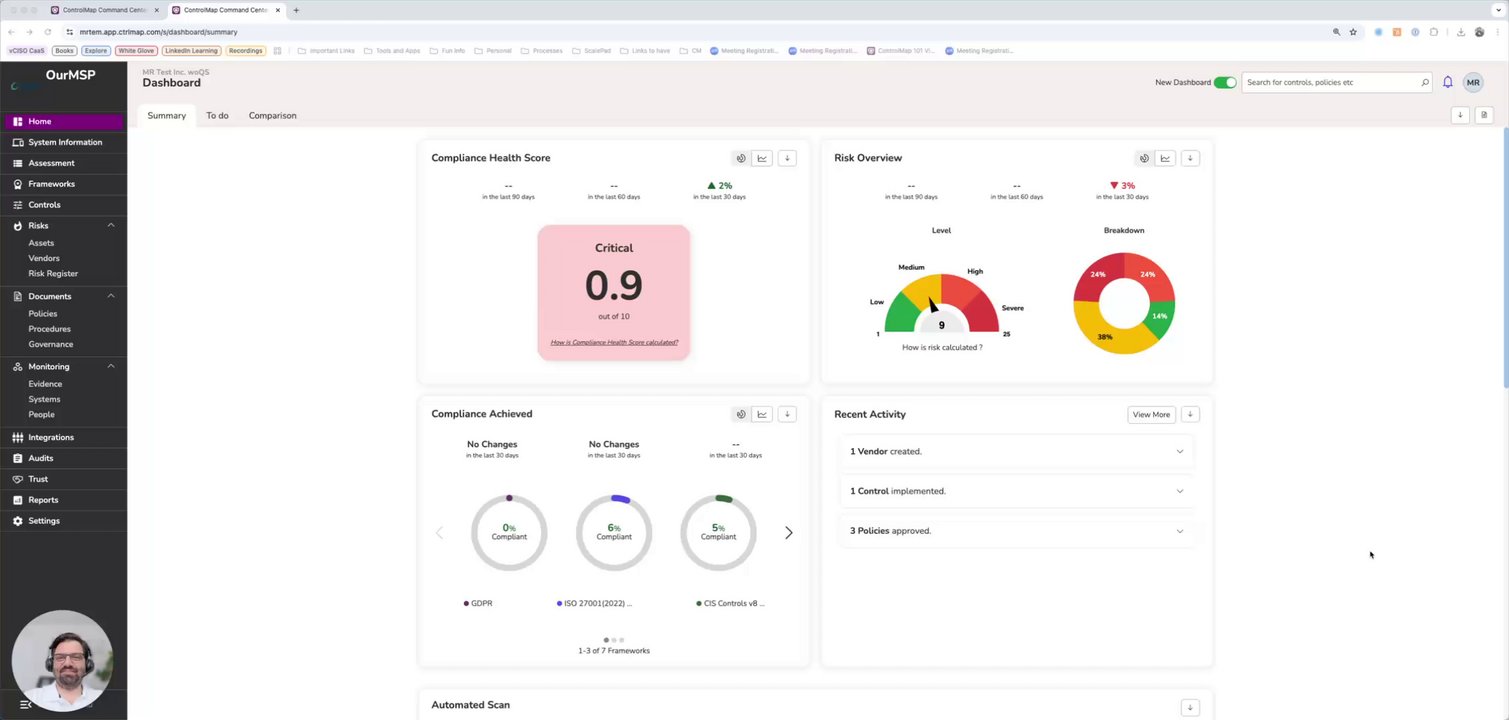Click the dashboard download arrow under the avatar
This screenshot has height=720, width=1509.
point(1460,115)
